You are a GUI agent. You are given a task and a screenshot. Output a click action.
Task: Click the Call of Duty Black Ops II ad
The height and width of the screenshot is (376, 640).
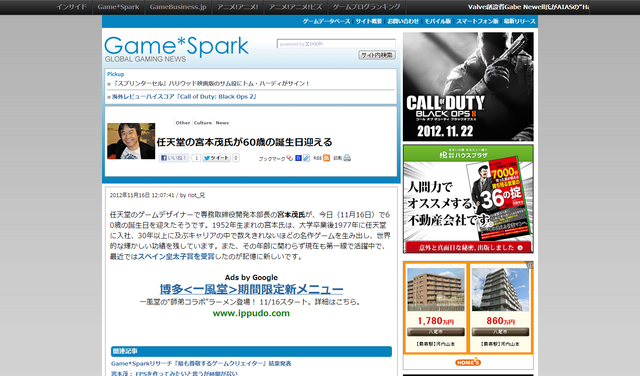point(468,87)
